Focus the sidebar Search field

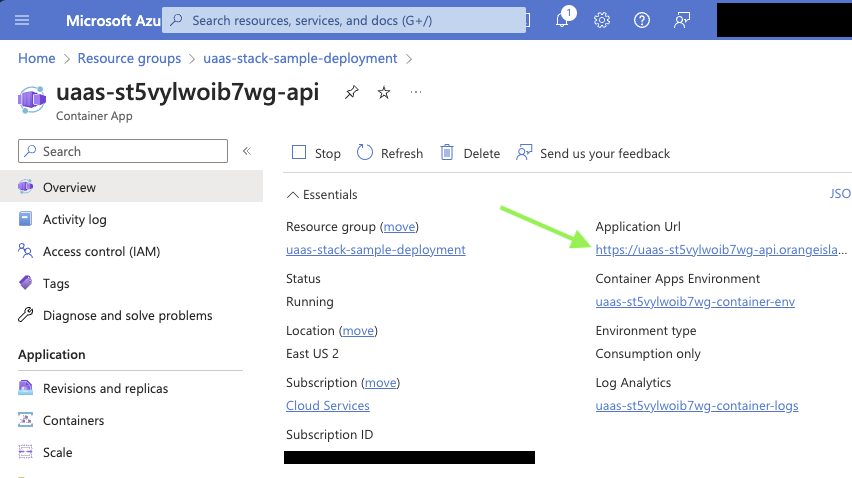(123, 151)
